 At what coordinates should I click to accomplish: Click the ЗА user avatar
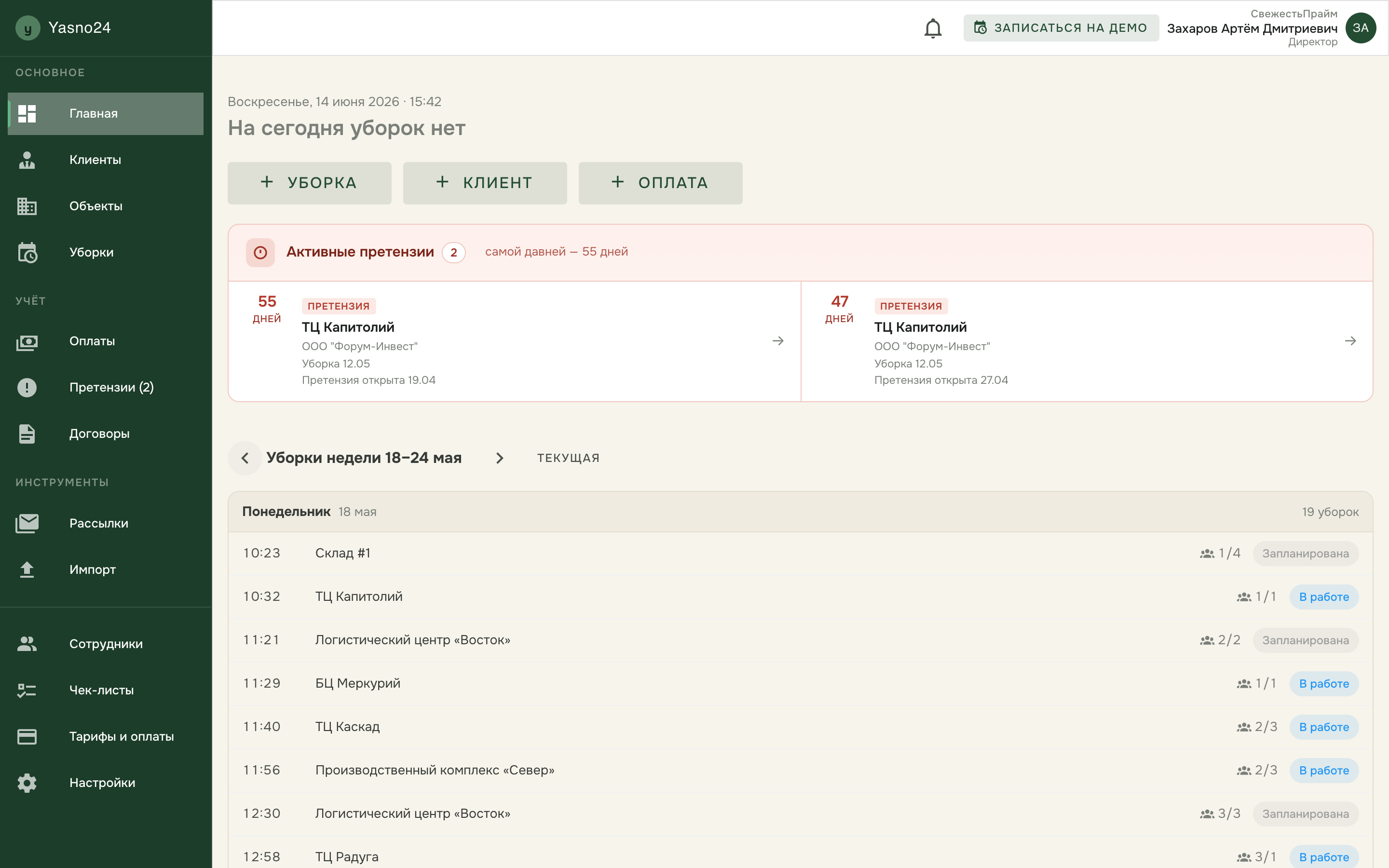click(1360, 28)
